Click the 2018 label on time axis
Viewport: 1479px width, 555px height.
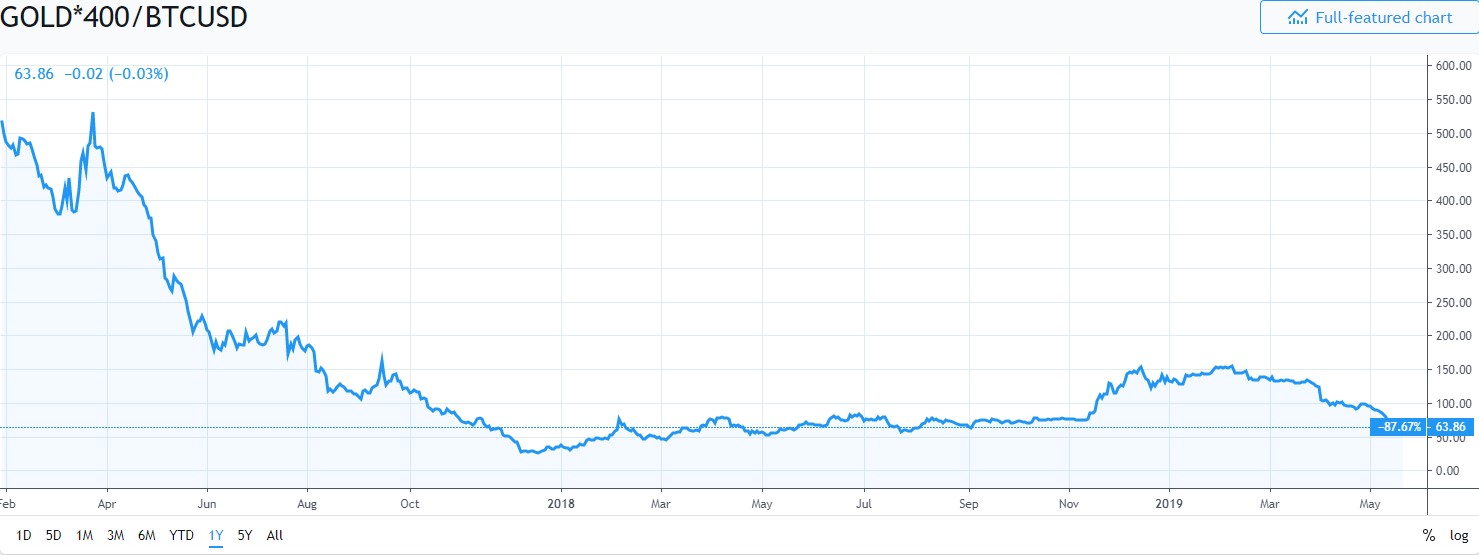tap(562, 505)
